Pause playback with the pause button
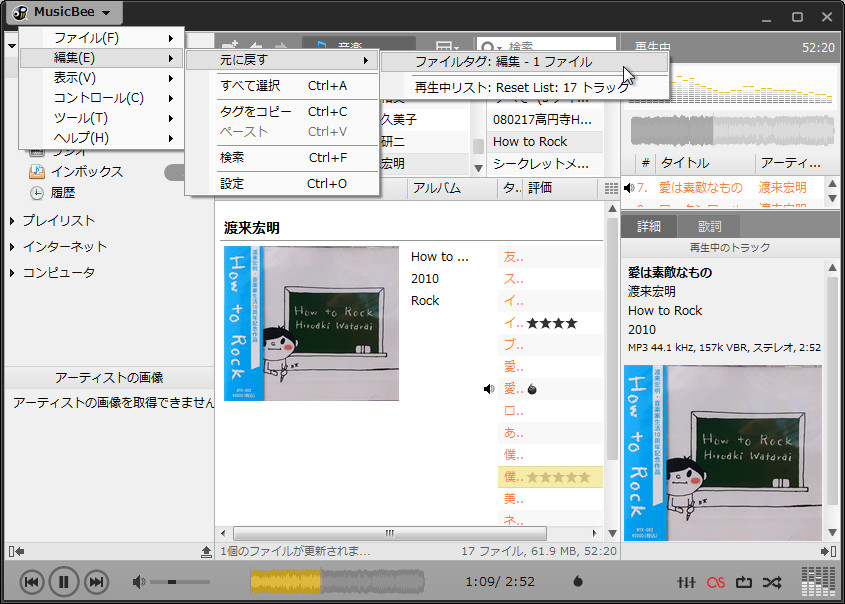845x604 pixels. click(x=62, y=581)
